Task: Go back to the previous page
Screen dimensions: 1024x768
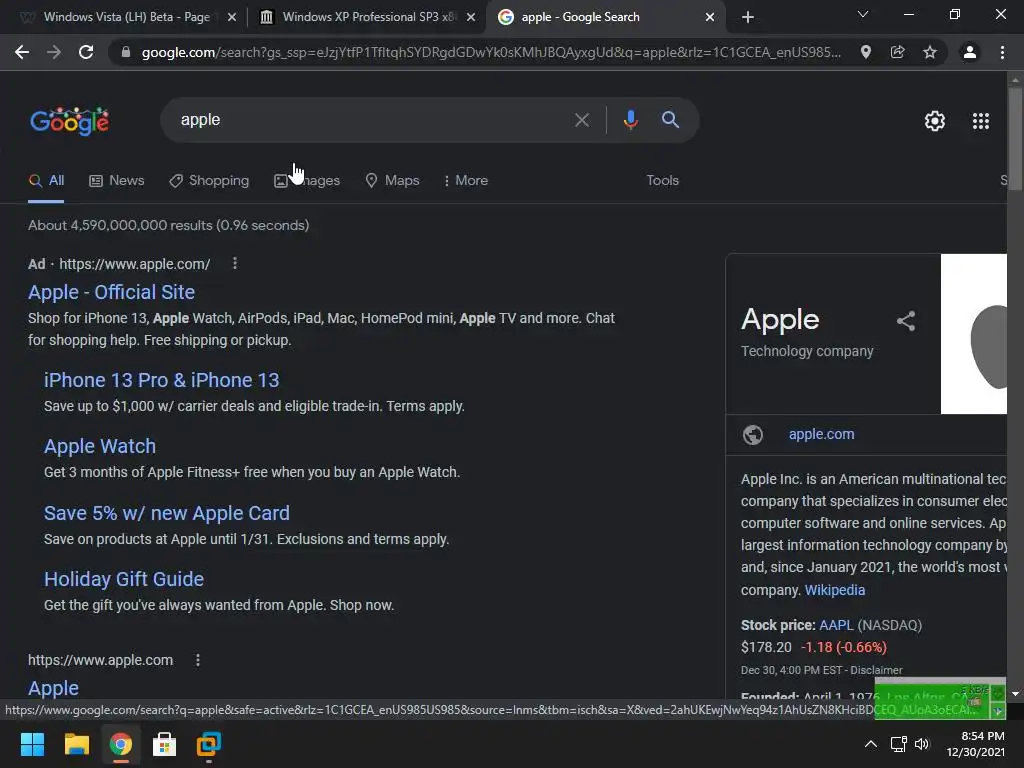Action: pos(22,52)
